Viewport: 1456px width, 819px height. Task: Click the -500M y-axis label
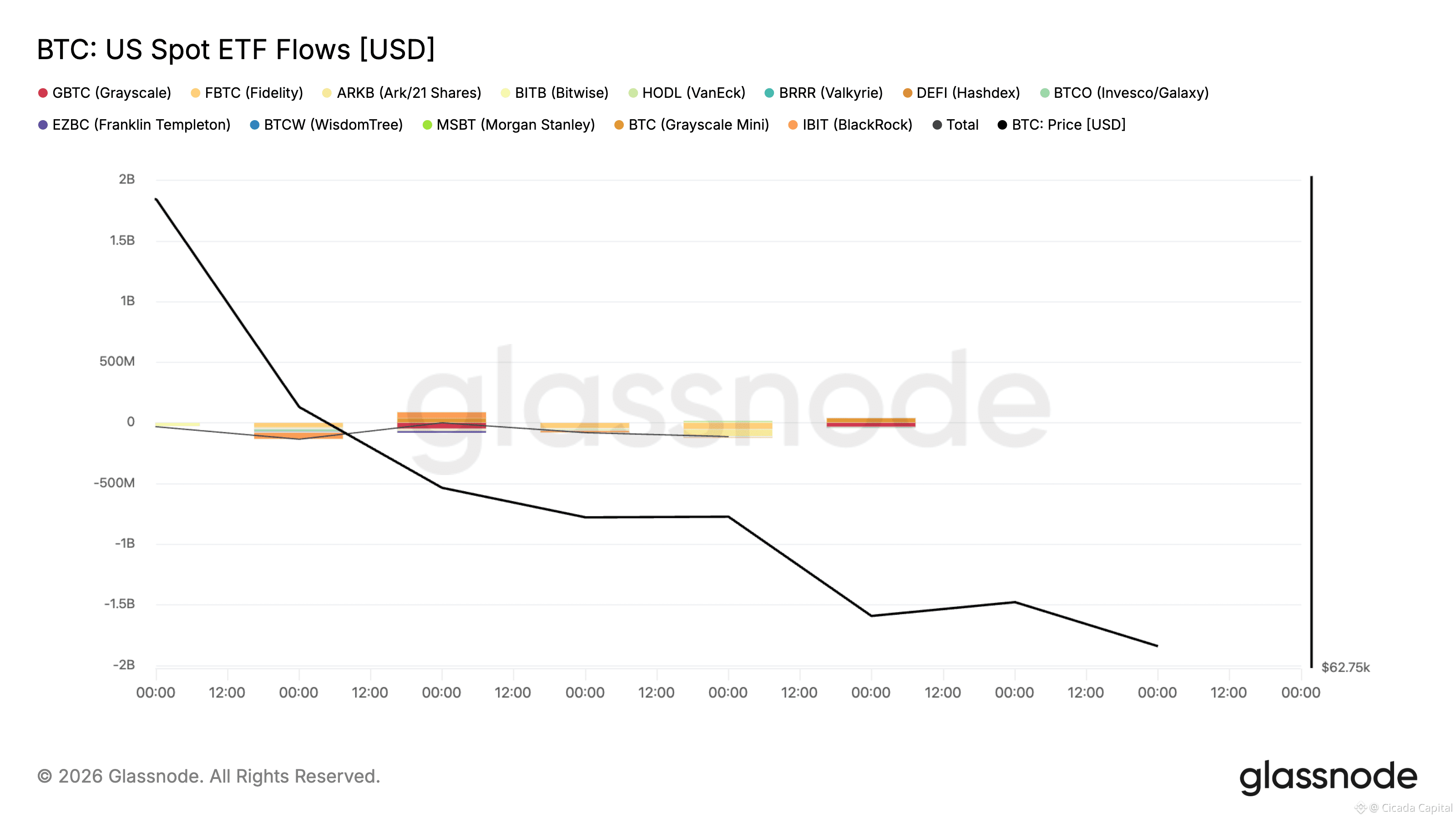click(x=114, y=483)
